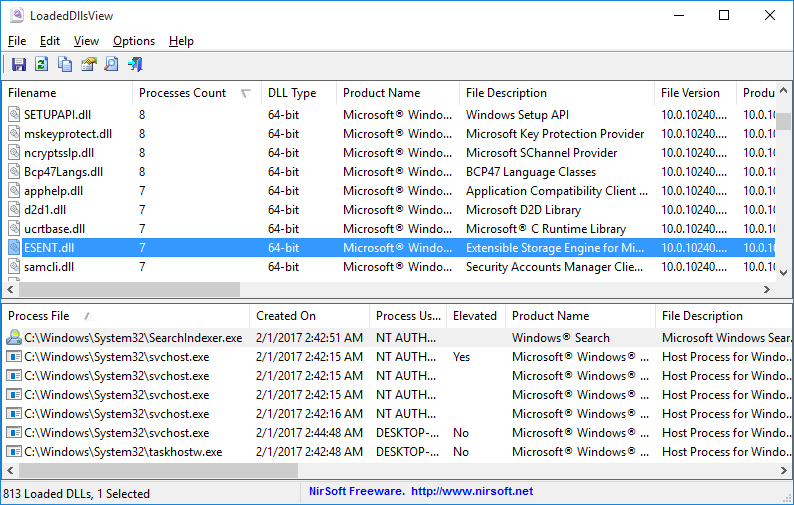The width and height of the screenshot is (794, 505).
Task: Open the File menu
Action: tap(17, 41)
